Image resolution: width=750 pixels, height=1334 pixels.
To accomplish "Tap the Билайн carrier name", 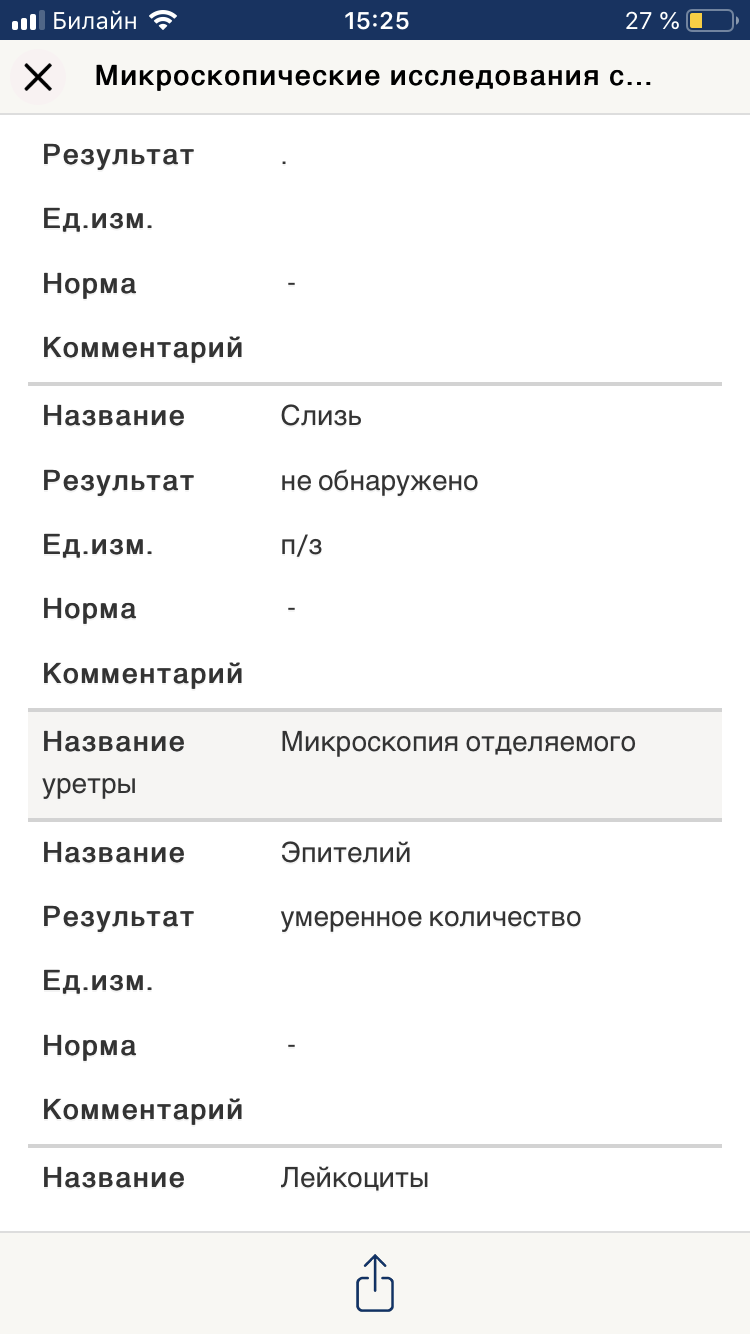I will [94, 20].
